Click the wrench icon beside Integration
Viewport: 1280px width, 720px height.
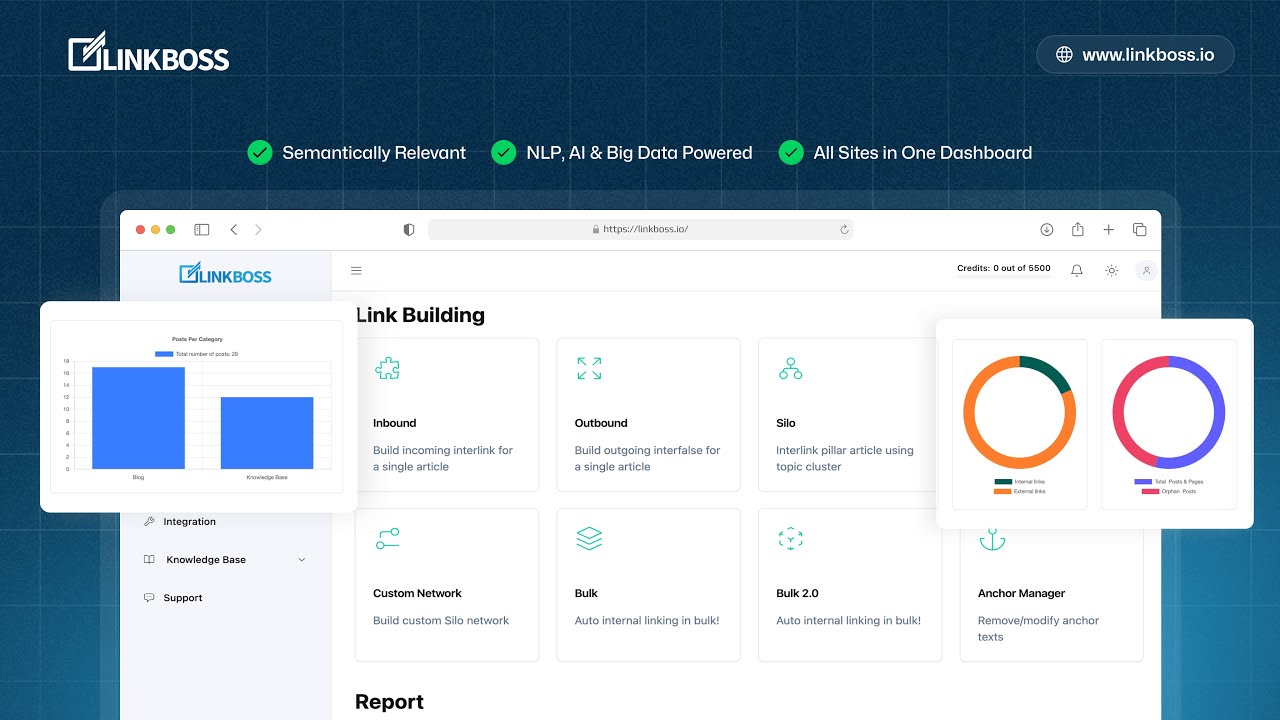(x=149, y=521)
